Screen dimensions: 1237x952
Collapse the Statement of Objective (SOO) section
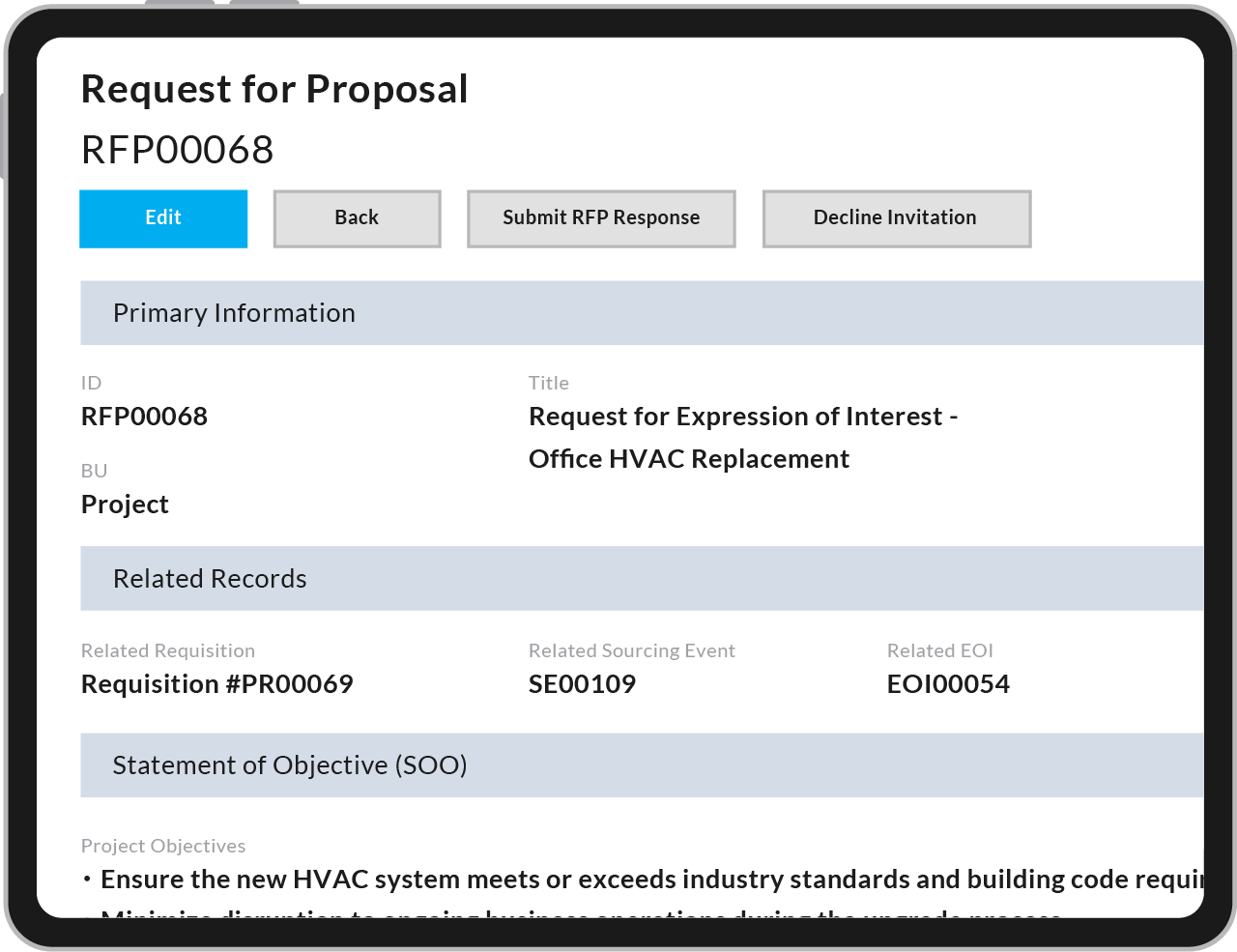coord(290,764)
